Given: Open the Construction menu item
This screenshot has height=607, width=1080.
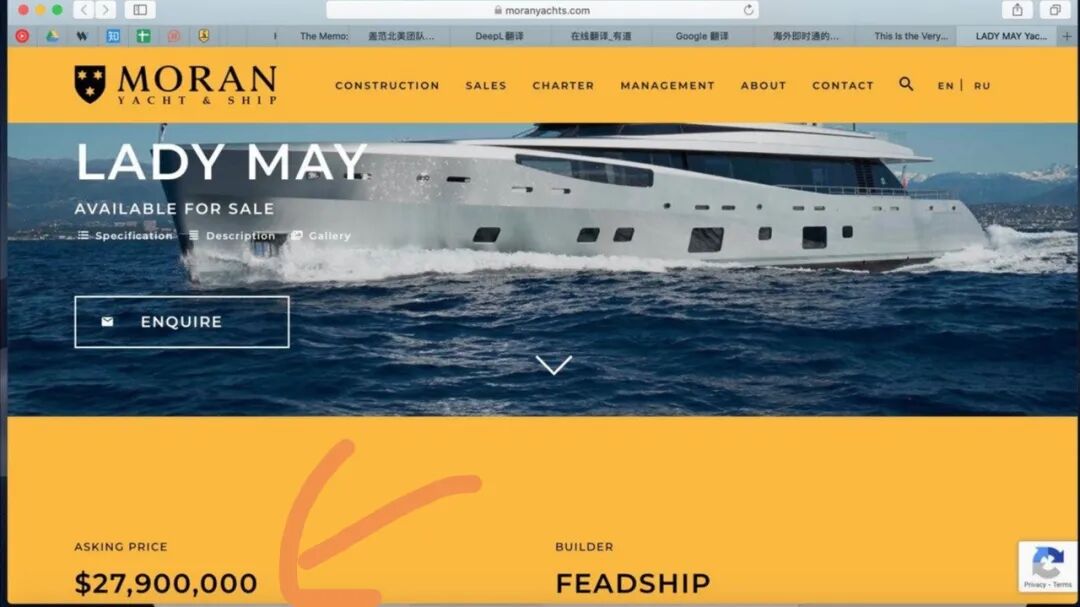Looking at the screenshot, I should pos(387,85).
